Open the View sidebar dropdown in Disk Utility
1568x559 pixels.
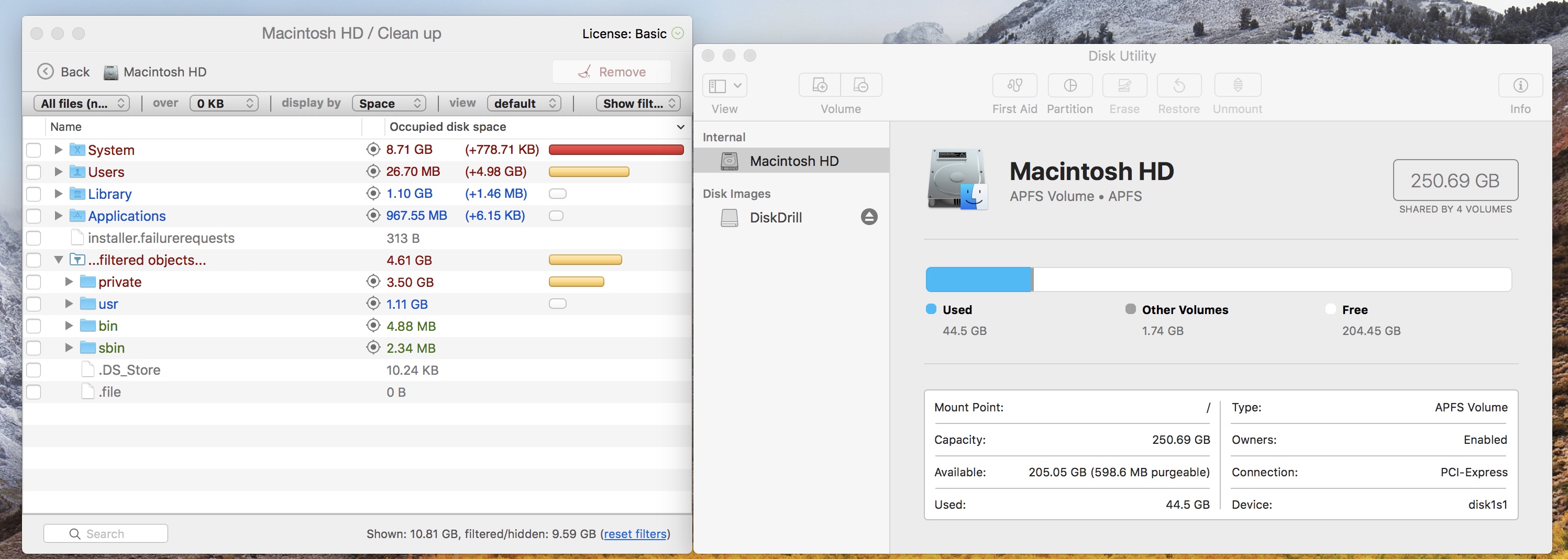(724, 85)
